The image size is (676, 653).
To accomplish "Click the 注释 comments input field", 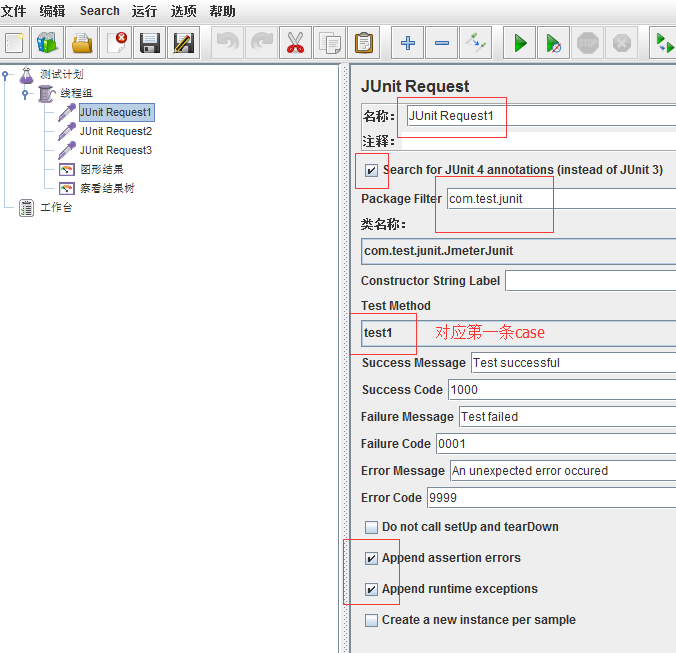I will (x=539, y=141).
